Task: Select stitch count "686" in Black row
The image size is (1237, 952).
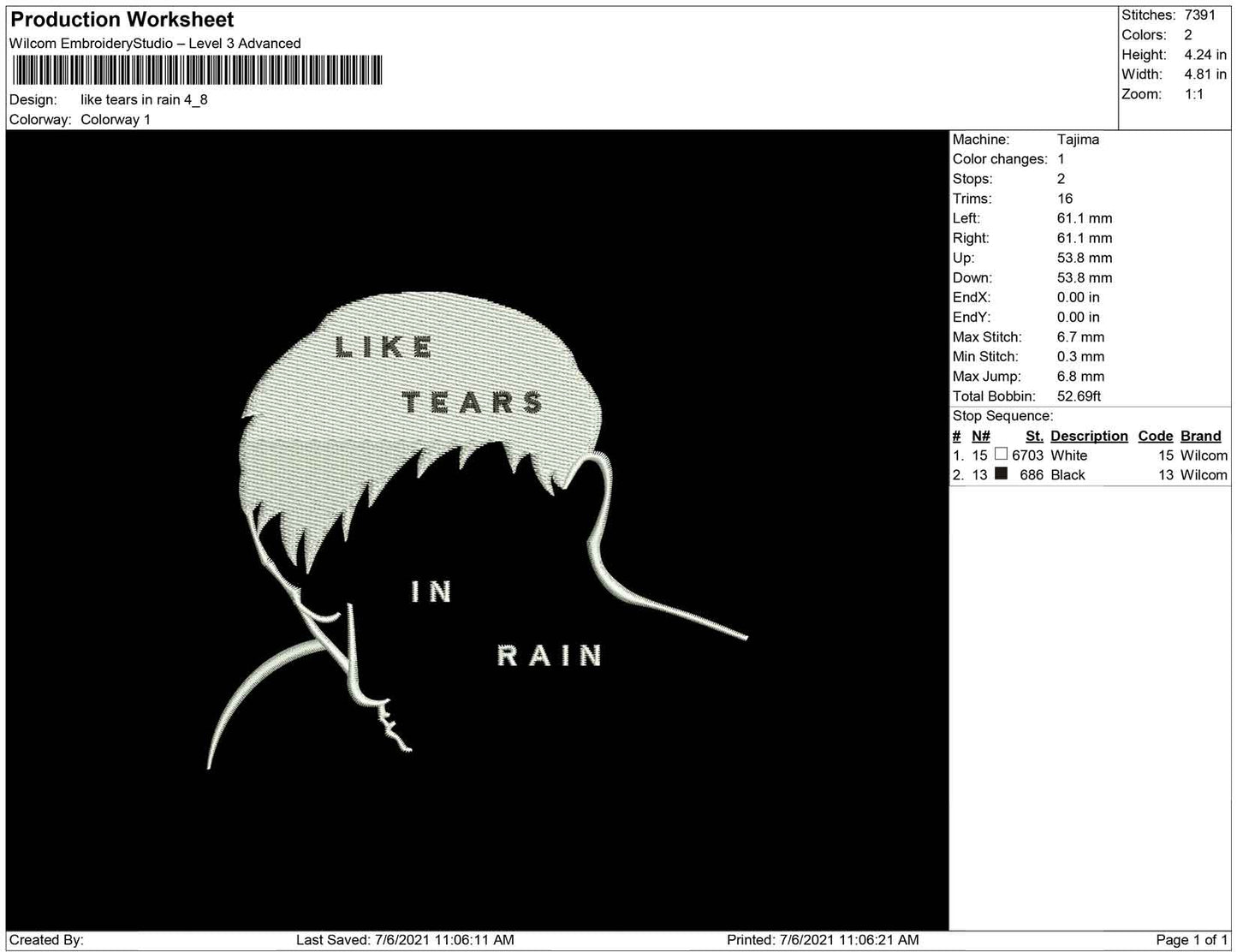Action: click(1032, 475)
